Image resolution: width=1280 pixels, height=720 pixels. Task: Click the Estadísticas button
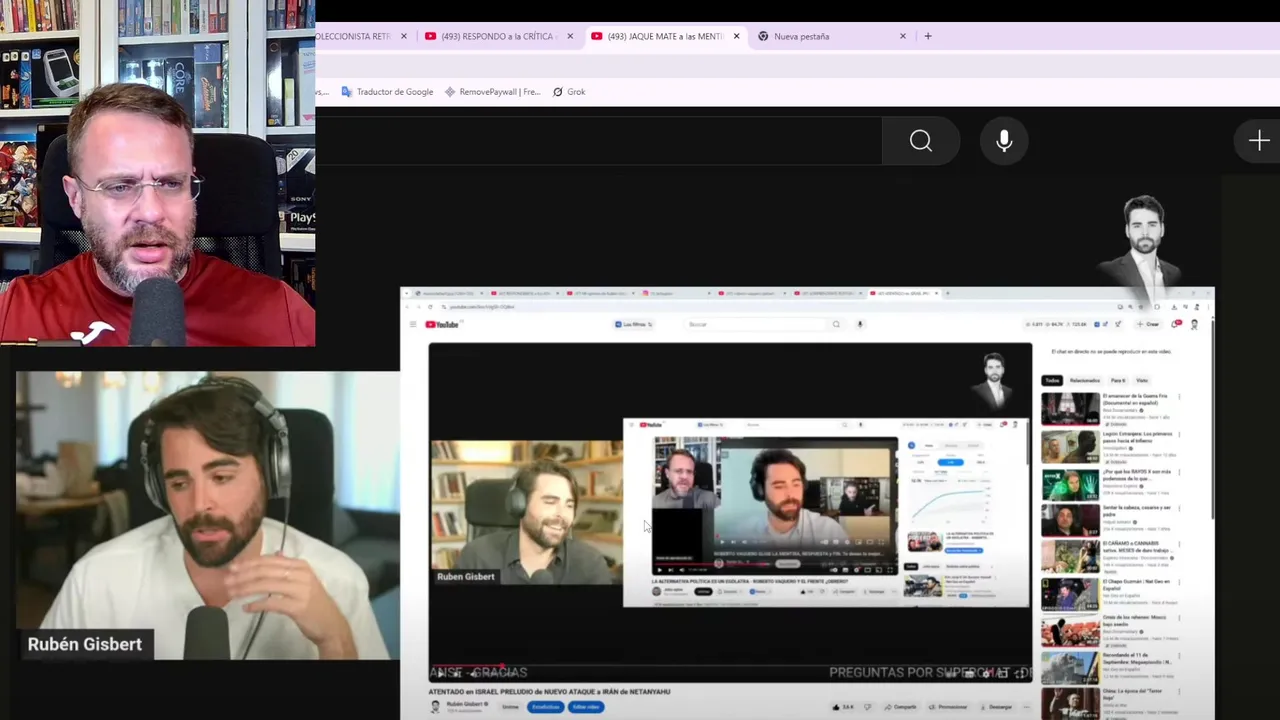545,707
